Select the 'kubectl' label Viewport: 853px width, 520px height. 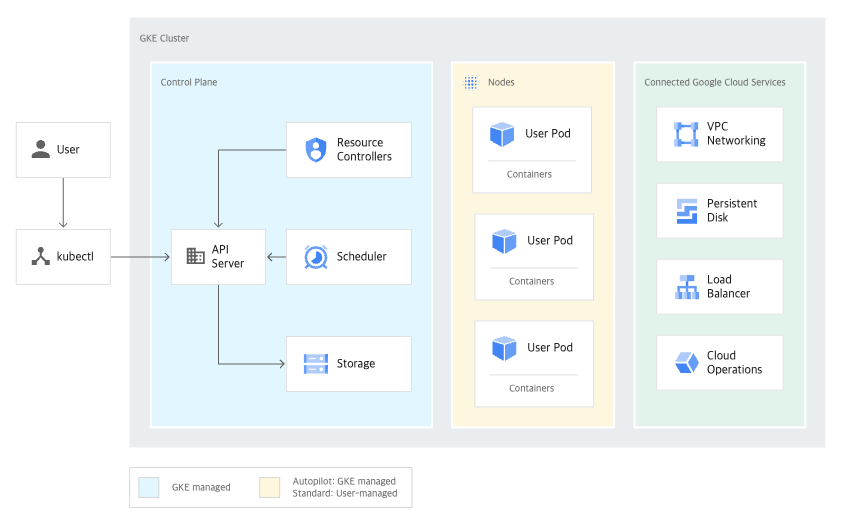coord(75,256)
